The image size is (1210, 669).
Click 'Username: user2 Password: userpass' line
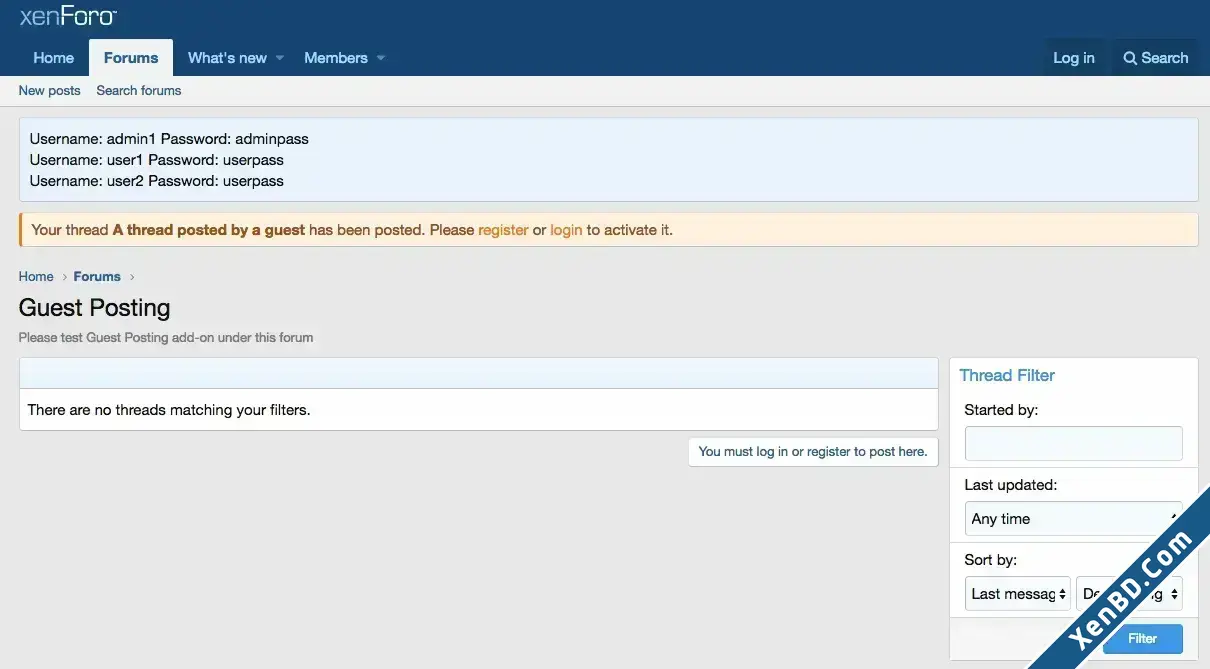click(157, 181)
